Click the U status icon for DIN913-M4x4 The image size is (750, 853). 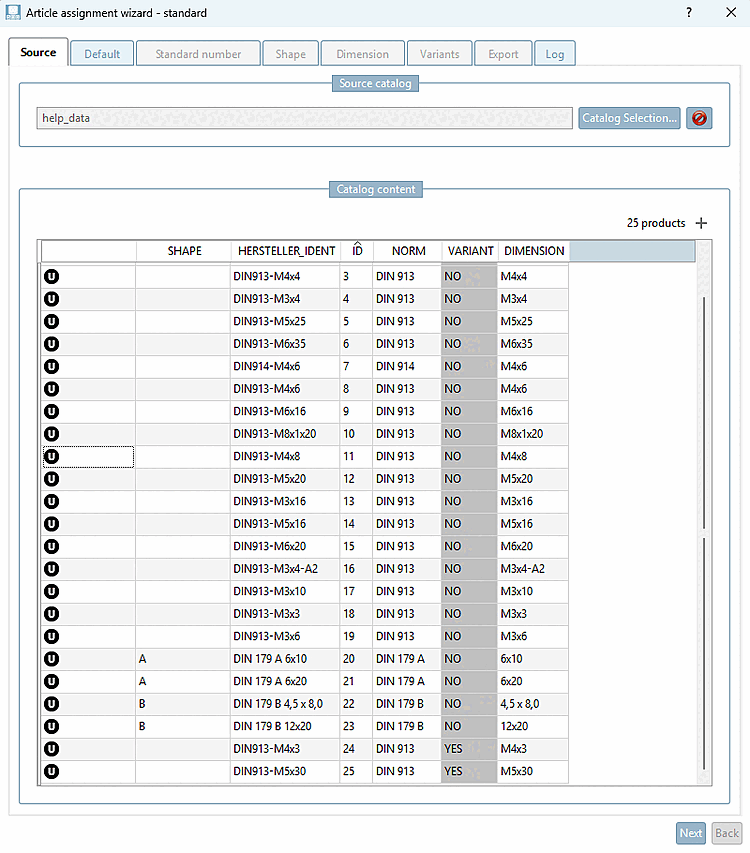coord(52,276)
